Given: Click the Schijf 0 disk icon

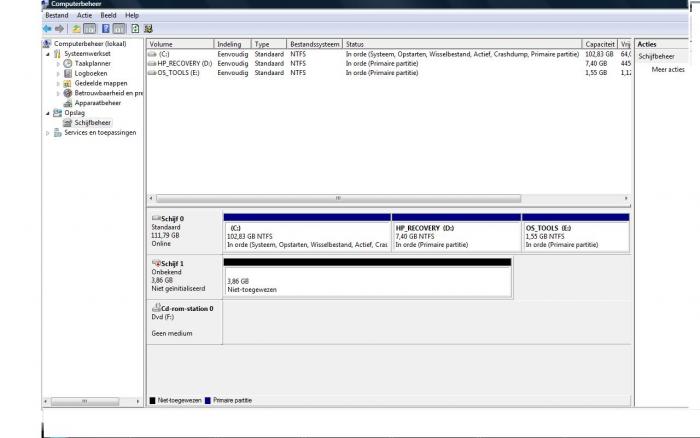Looking at the screenshot, I should 156,218.
